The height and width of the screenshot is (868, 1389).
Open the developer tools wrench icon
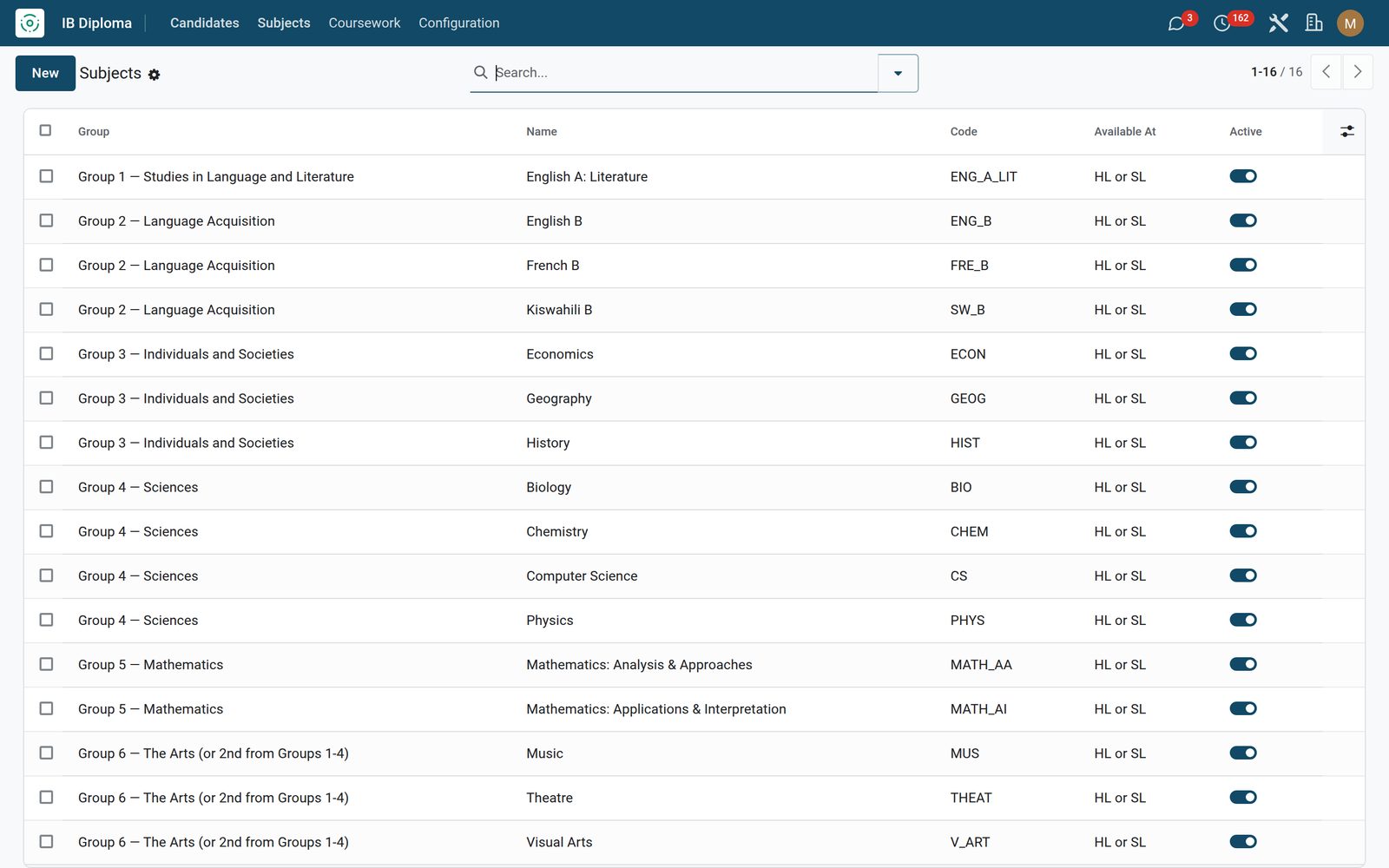(x=1278, y=23)
